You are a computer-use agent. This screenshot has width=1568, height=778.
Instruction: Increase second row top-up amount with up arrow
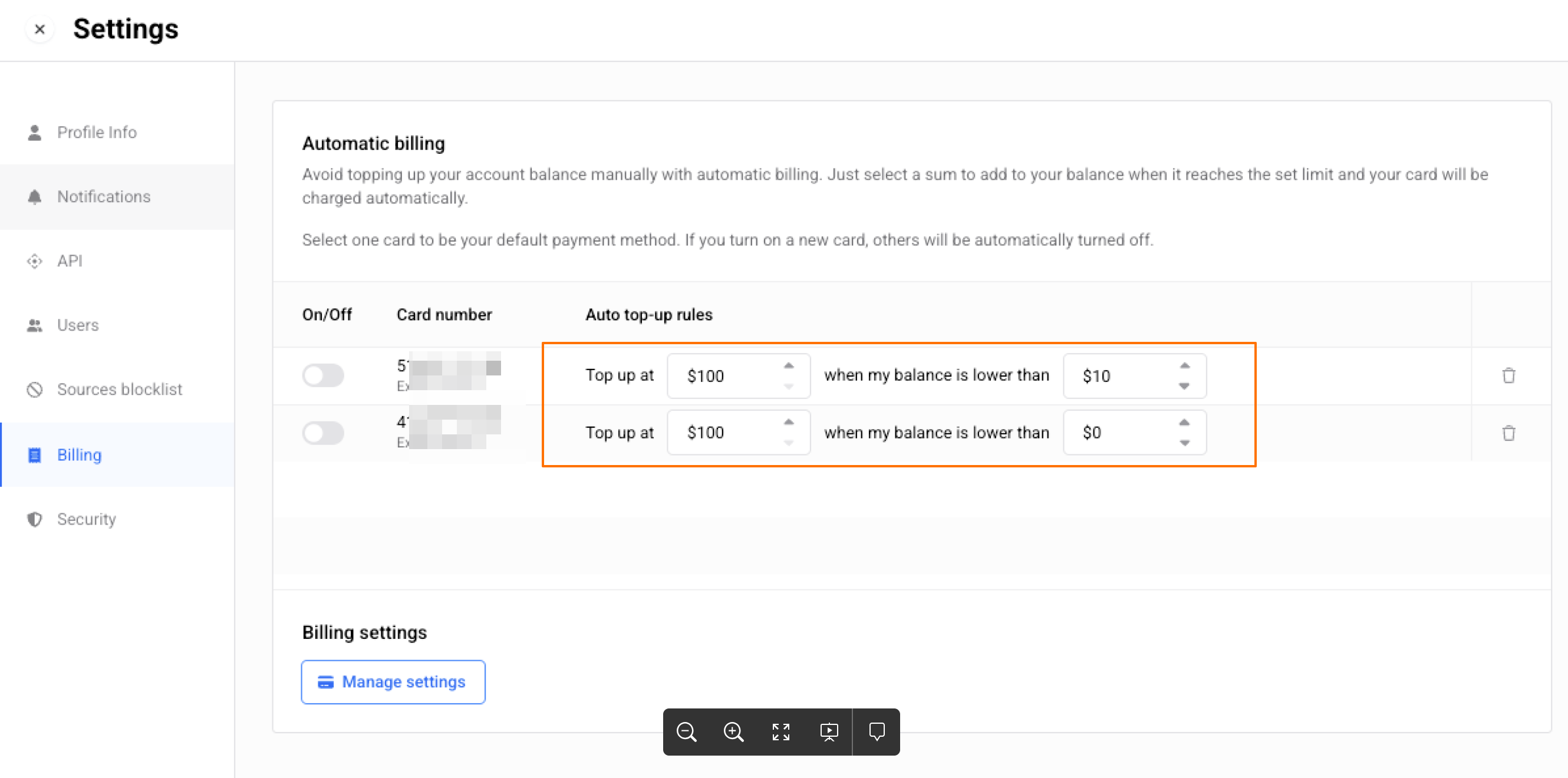[789, 423]
